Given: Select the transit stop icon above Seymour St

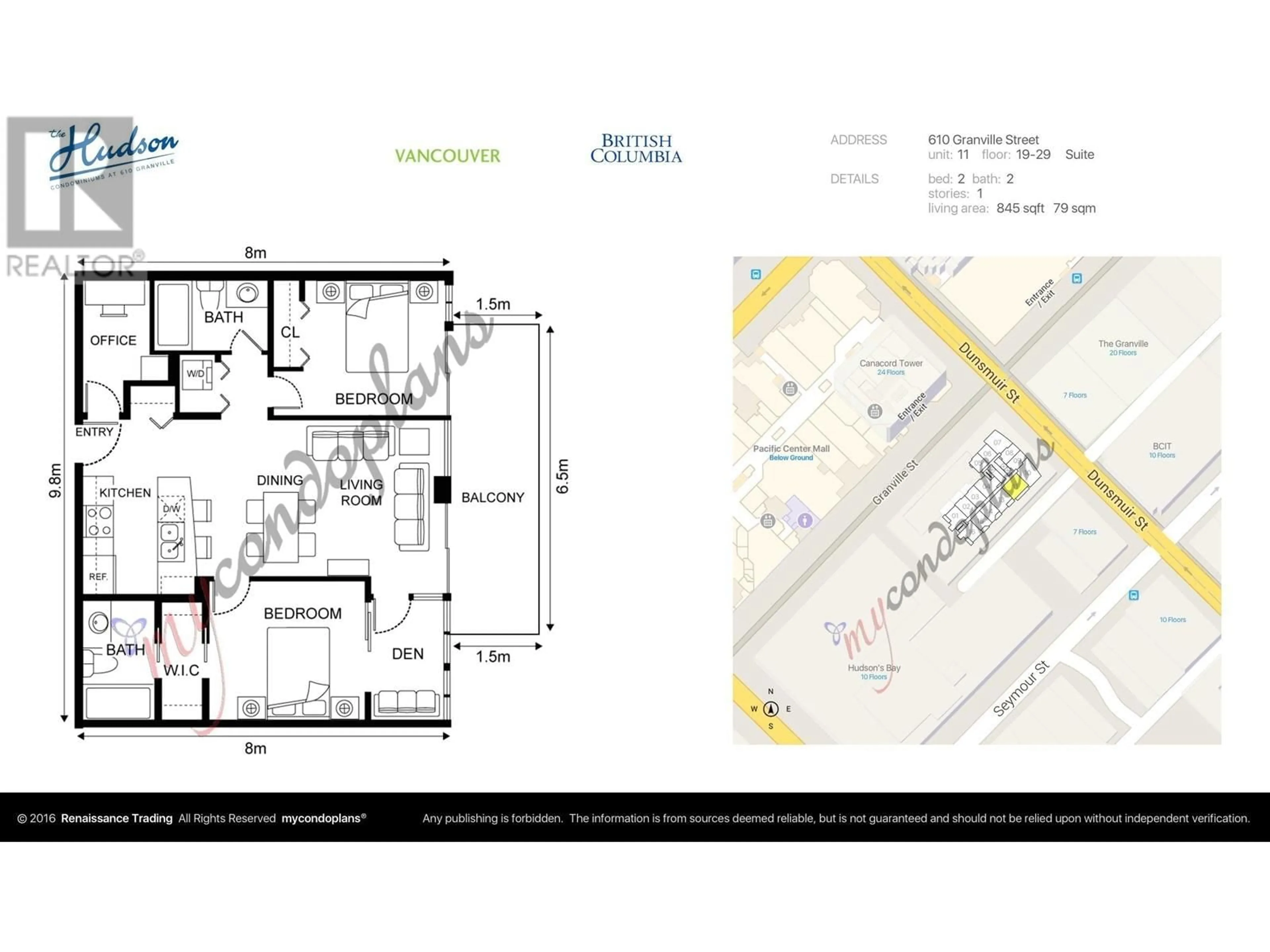Looking at the screenshot, I should tap(1133, 595).
